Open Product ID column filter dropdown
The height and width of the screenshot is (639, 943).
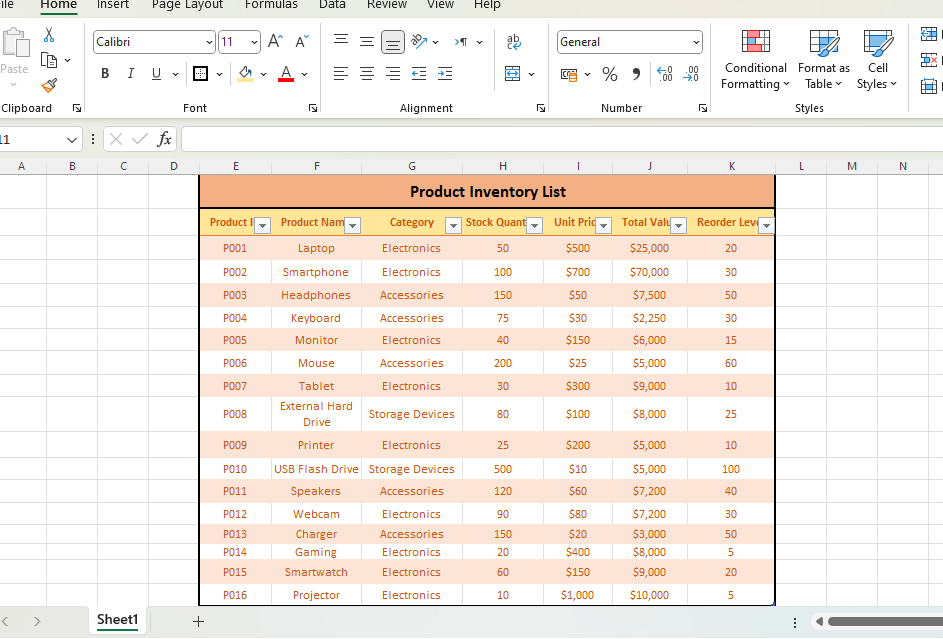pos(262,225)
